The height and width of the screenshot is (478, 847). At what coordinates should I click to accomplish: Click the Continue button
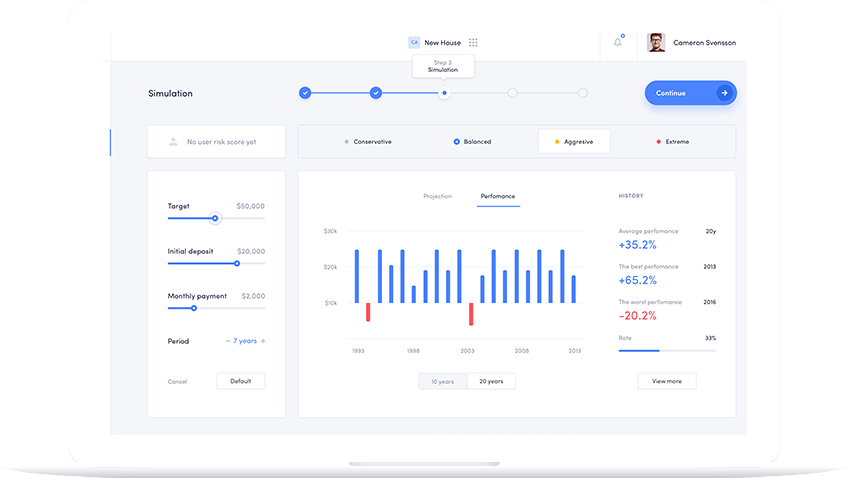click(x=690, y=93)
